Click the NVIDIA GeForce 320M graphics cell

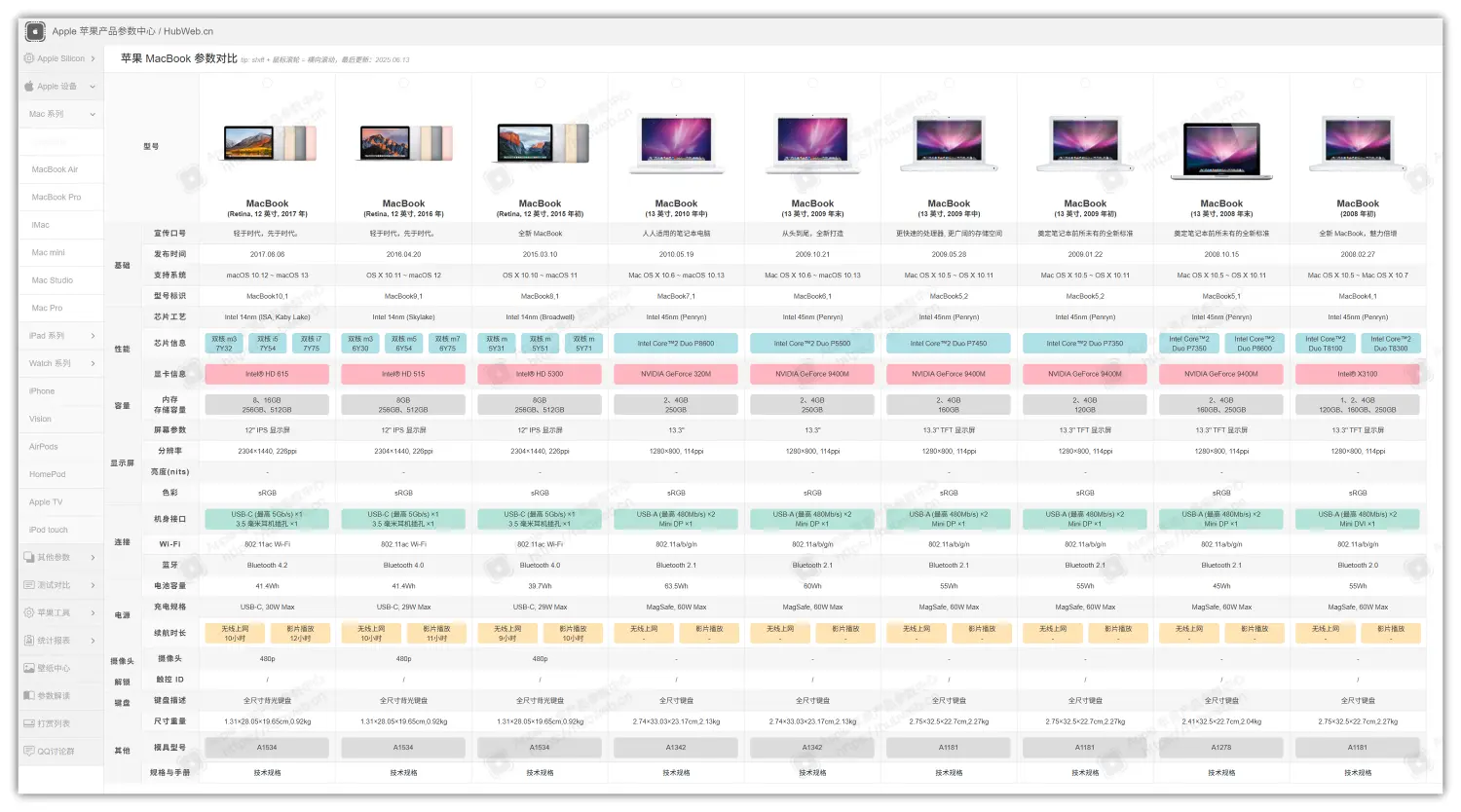(676, 374)
